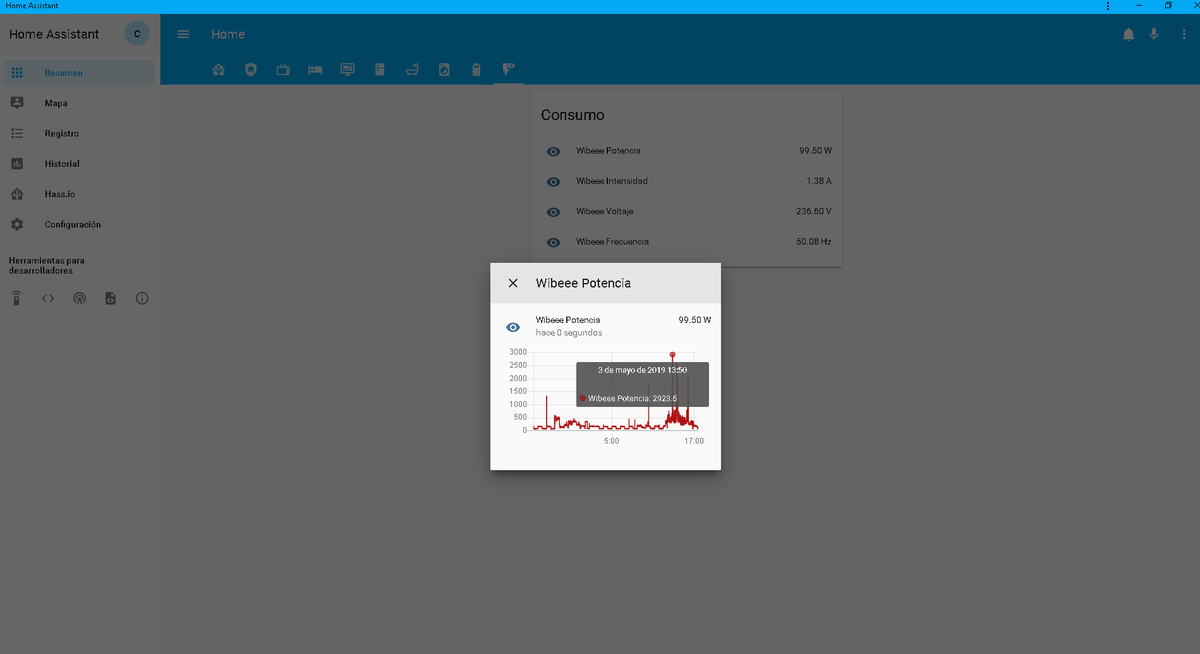The image size is (1200, 654).
Task: Select the bedroom bed tab
Action: [x=315, y=69]
